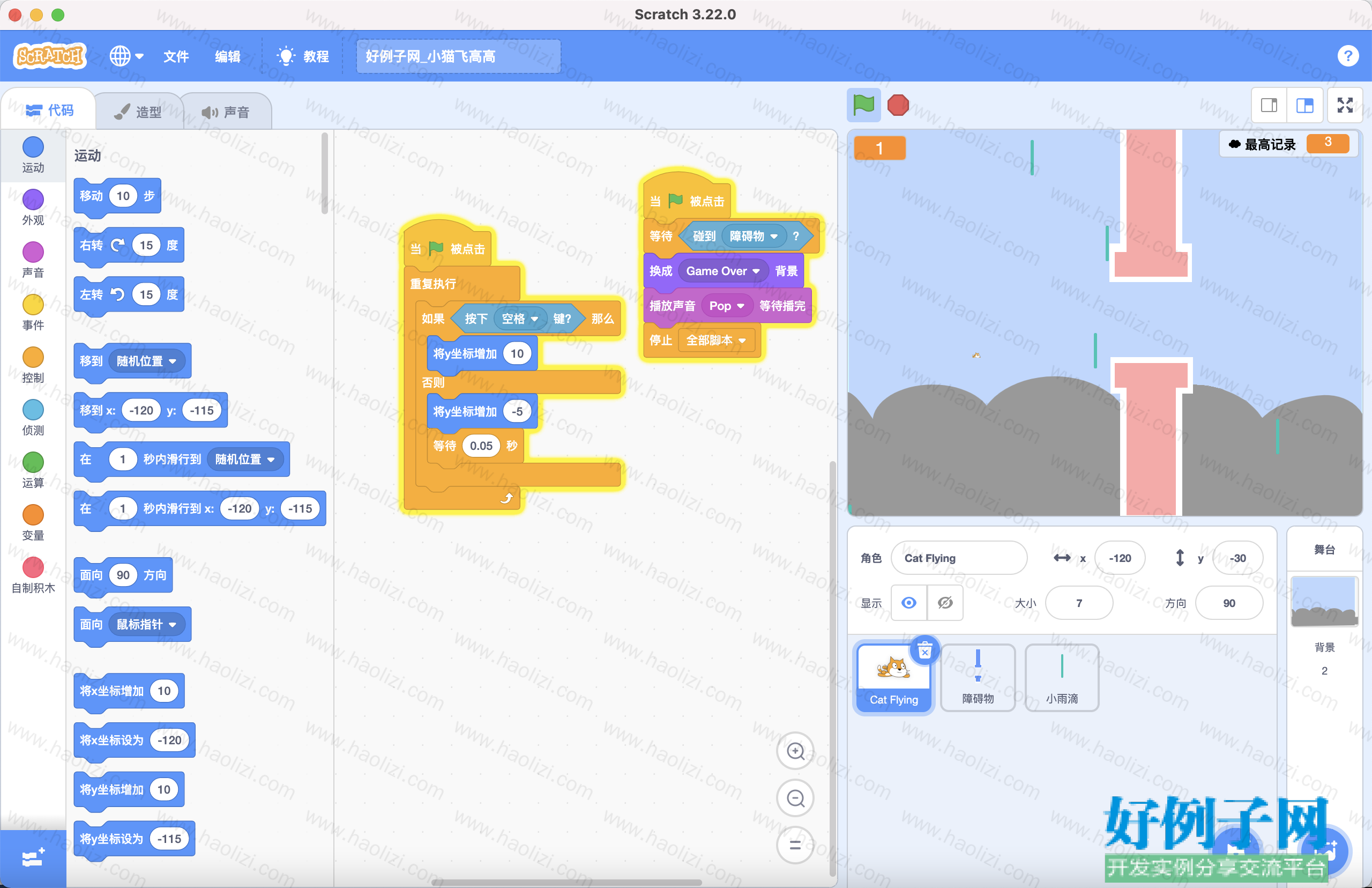Click the green flag to run project
Screen dimensions: 1372x888
point(863,106)
